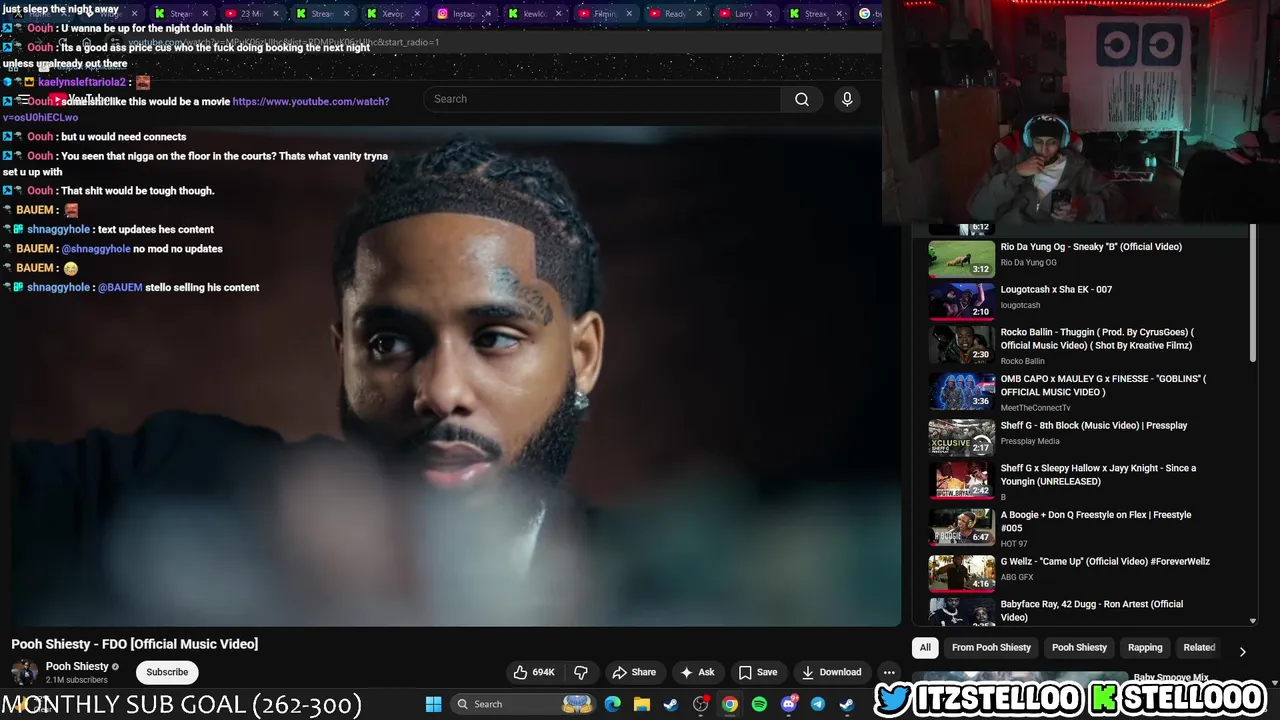
Task: Open thumbnail for Rio Da Yung Og Sneaky B
Action: pyautogui.click(x=961, y=259)
